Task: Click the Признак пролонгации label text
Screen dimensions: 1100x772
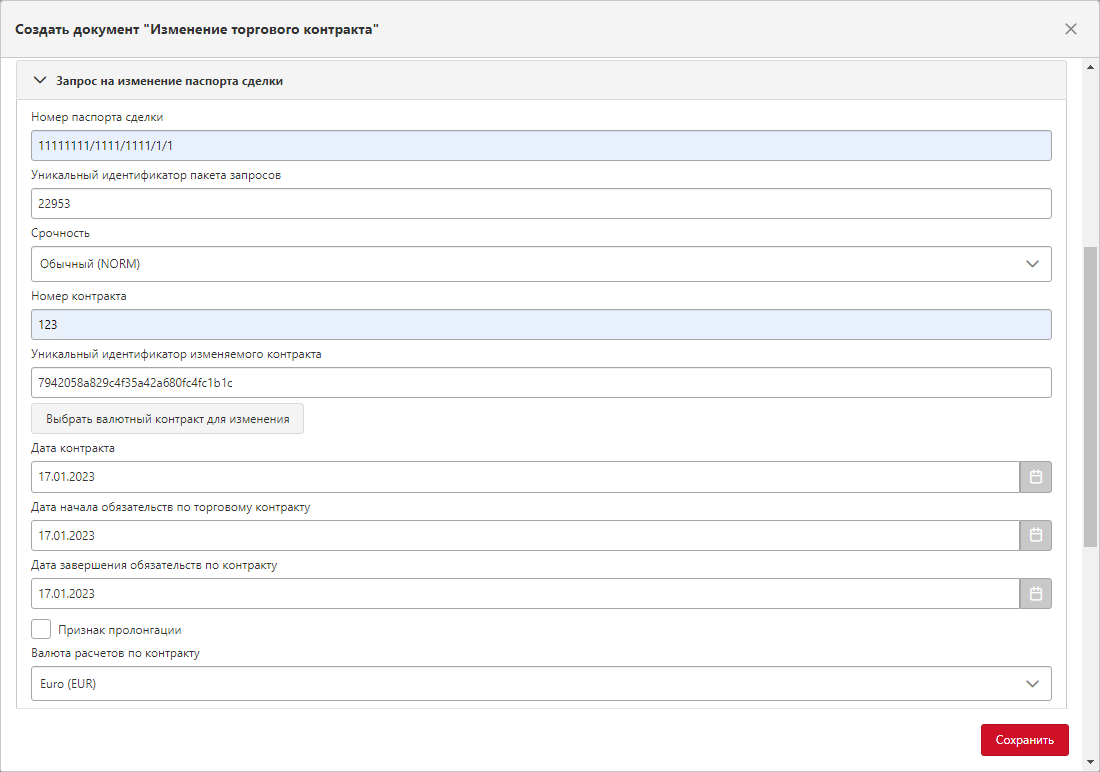Action: 120,630
